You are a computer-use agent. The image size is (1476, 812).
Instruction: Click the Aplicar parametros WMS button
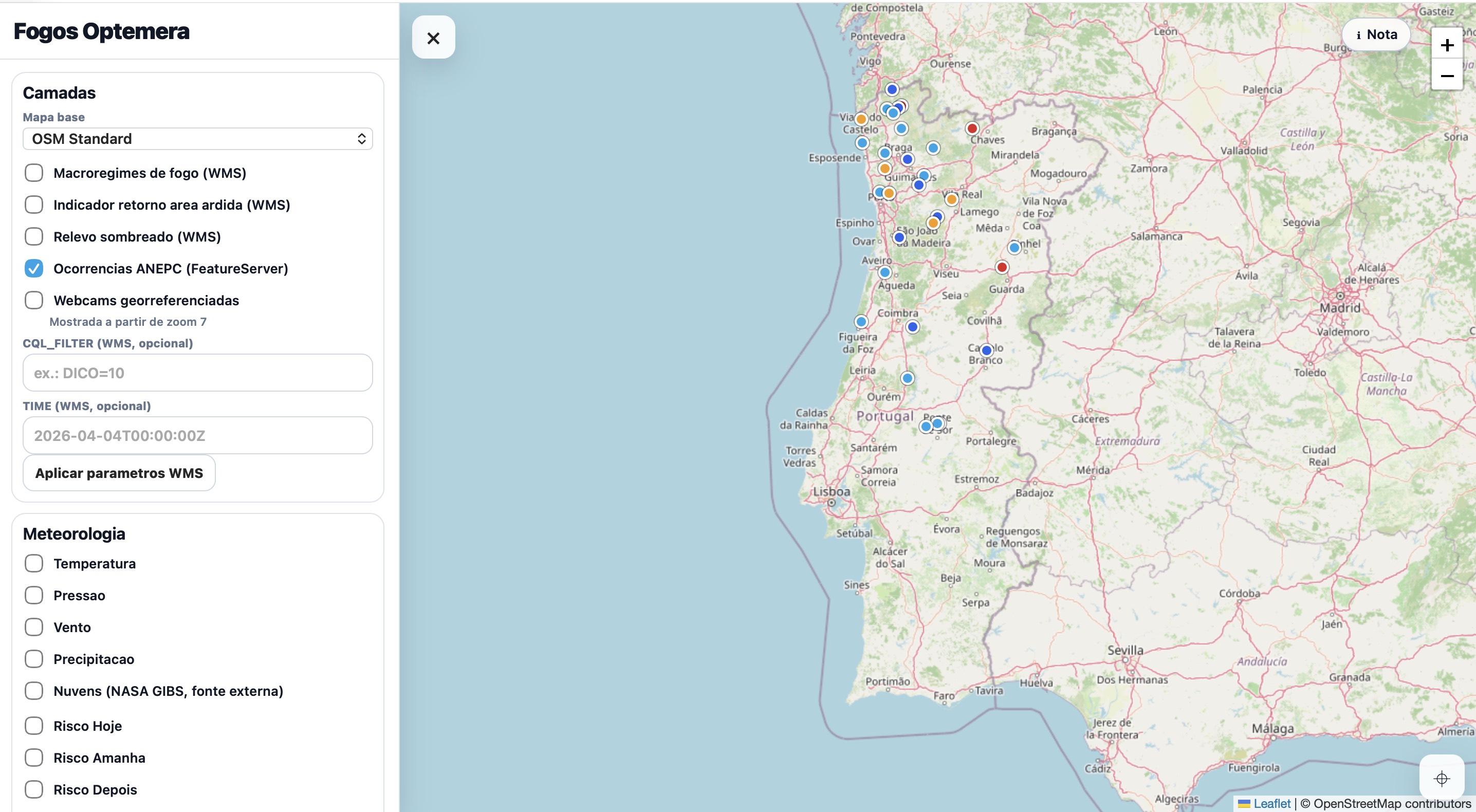119,473
